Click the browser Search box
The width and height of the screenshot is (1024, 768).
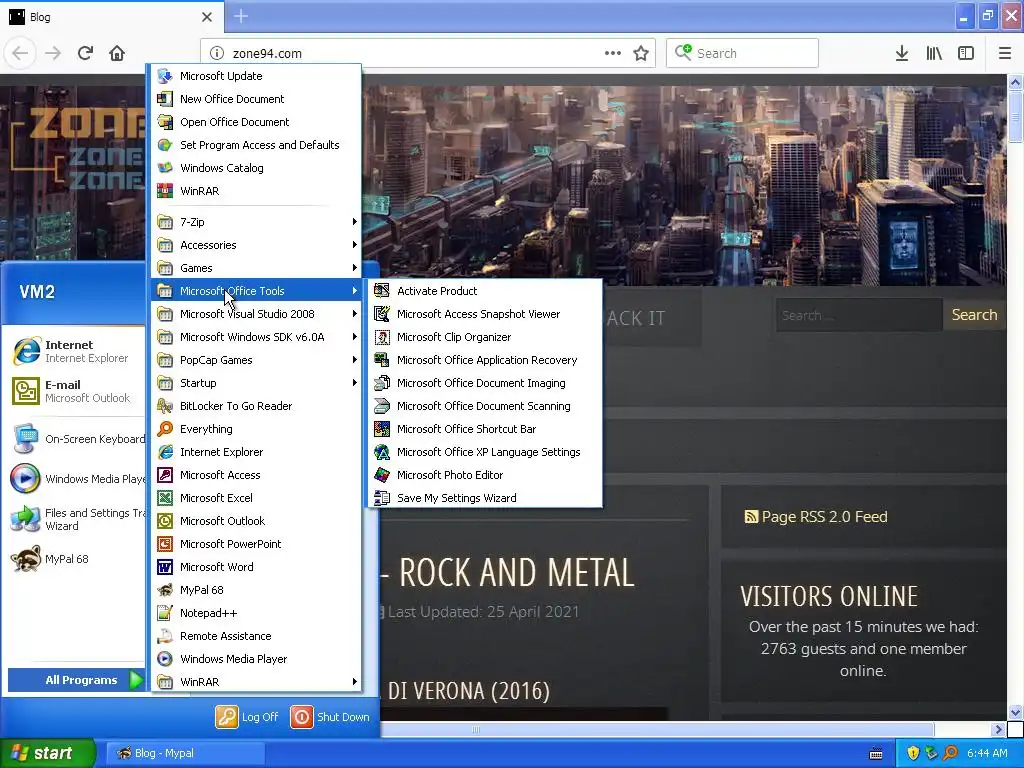pos(742,53)
